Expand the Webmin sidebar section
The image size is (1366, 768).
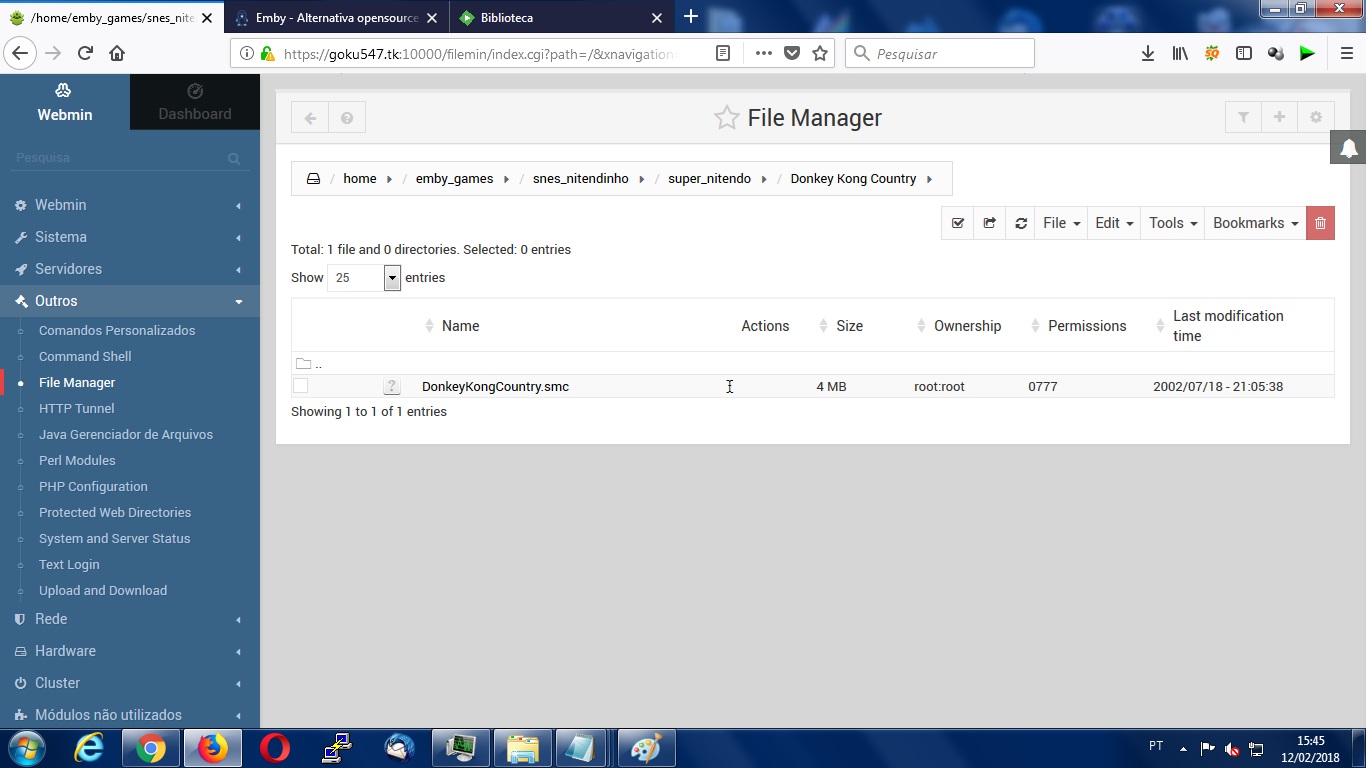130,205
